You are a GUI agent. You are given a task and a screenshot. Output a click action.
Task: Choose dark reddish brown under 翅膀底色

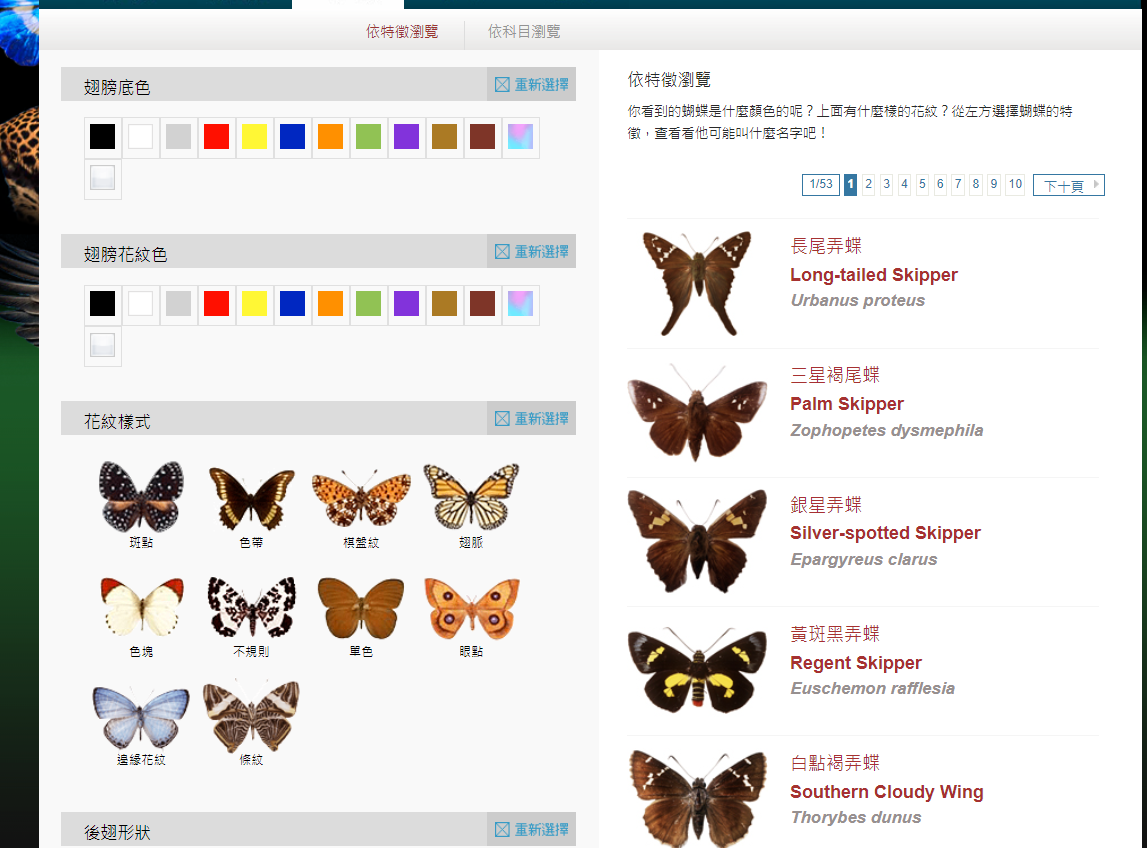pos(483,137)
